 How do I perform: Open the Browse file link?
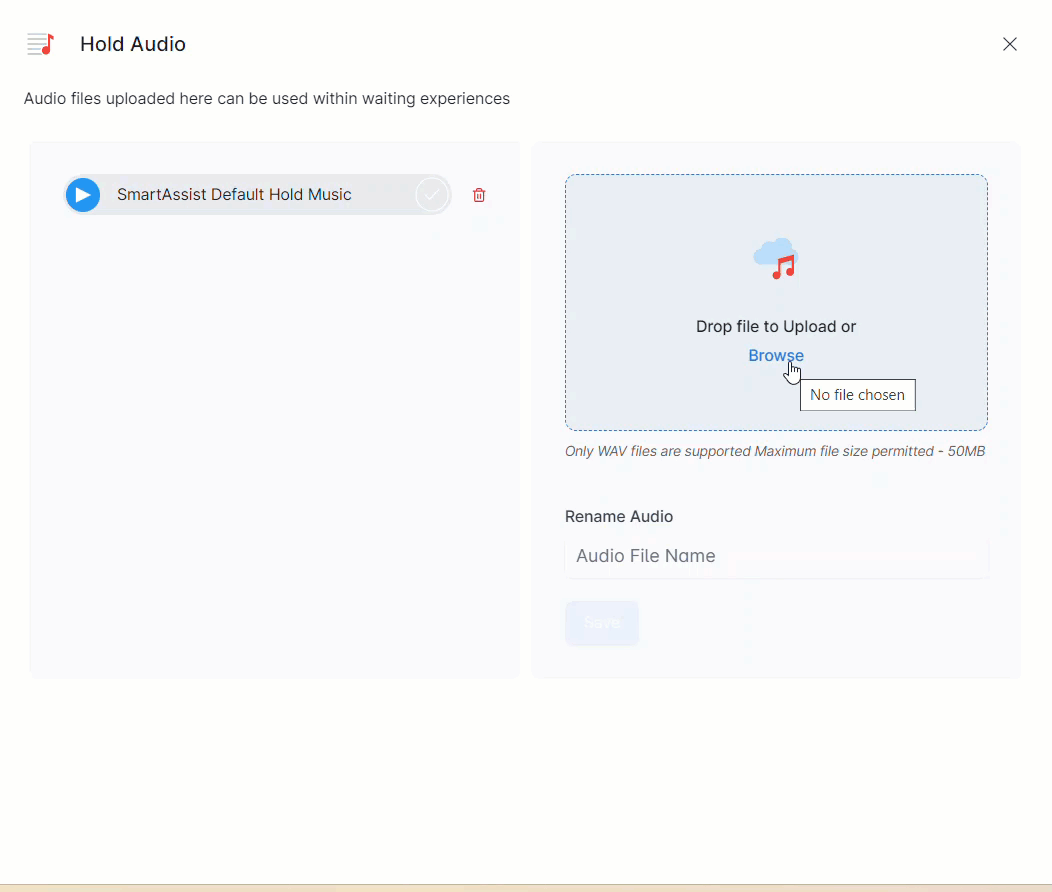(775, 356)
